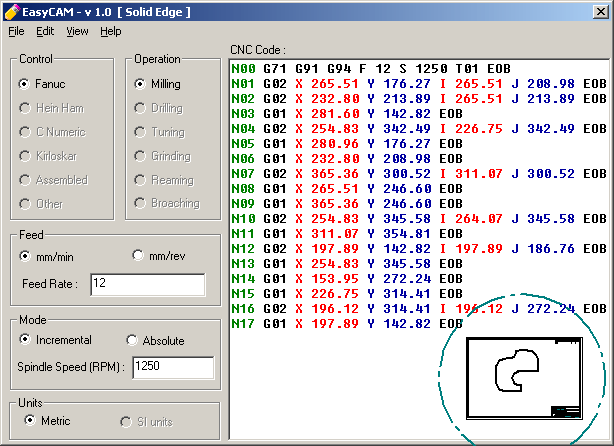Select SI units option
The image size is (614, 446).
pyautogui.click(x=146, y=422)
